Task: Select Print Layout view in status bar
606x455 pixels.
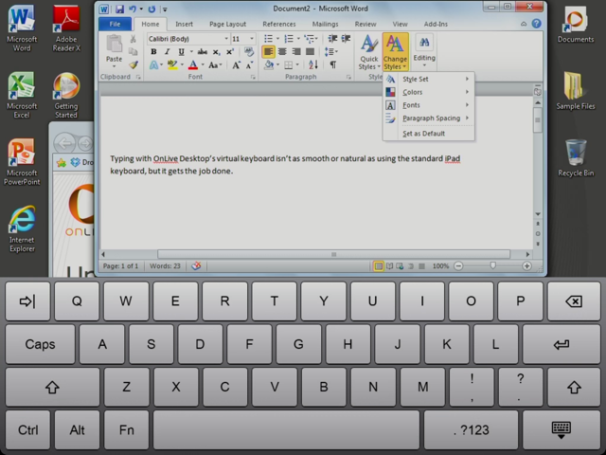Action: 378,266
